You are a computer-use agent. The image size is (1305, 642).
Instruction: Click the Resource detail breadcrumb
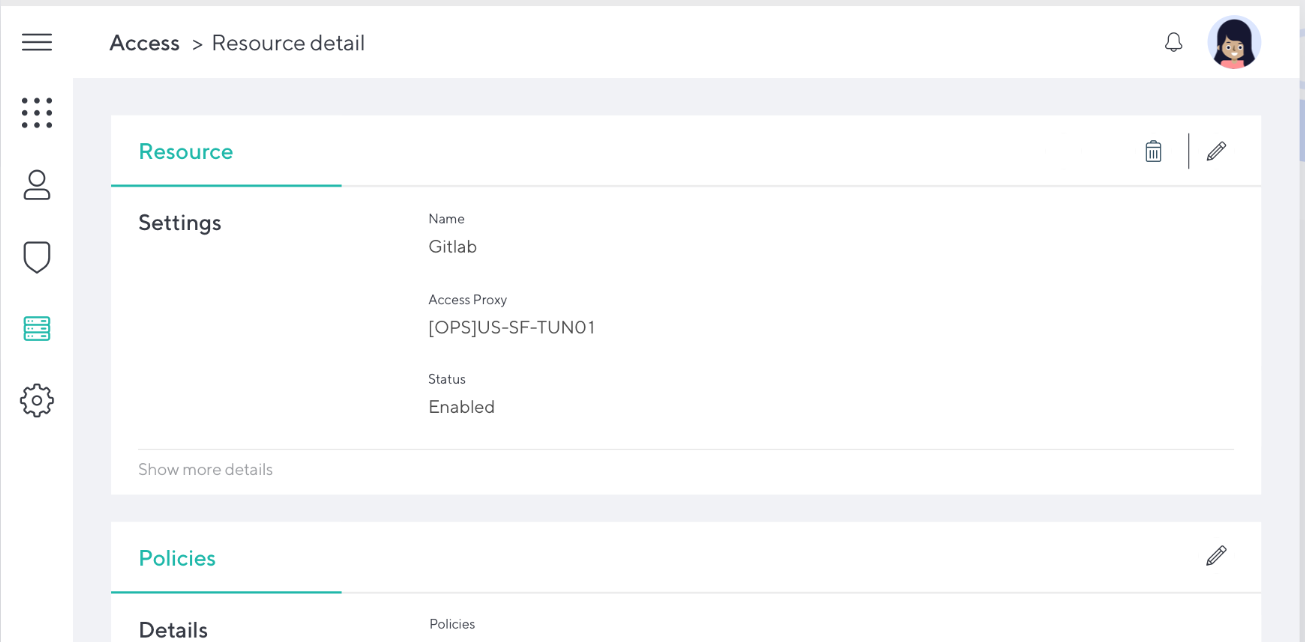[x=288, y=43]
